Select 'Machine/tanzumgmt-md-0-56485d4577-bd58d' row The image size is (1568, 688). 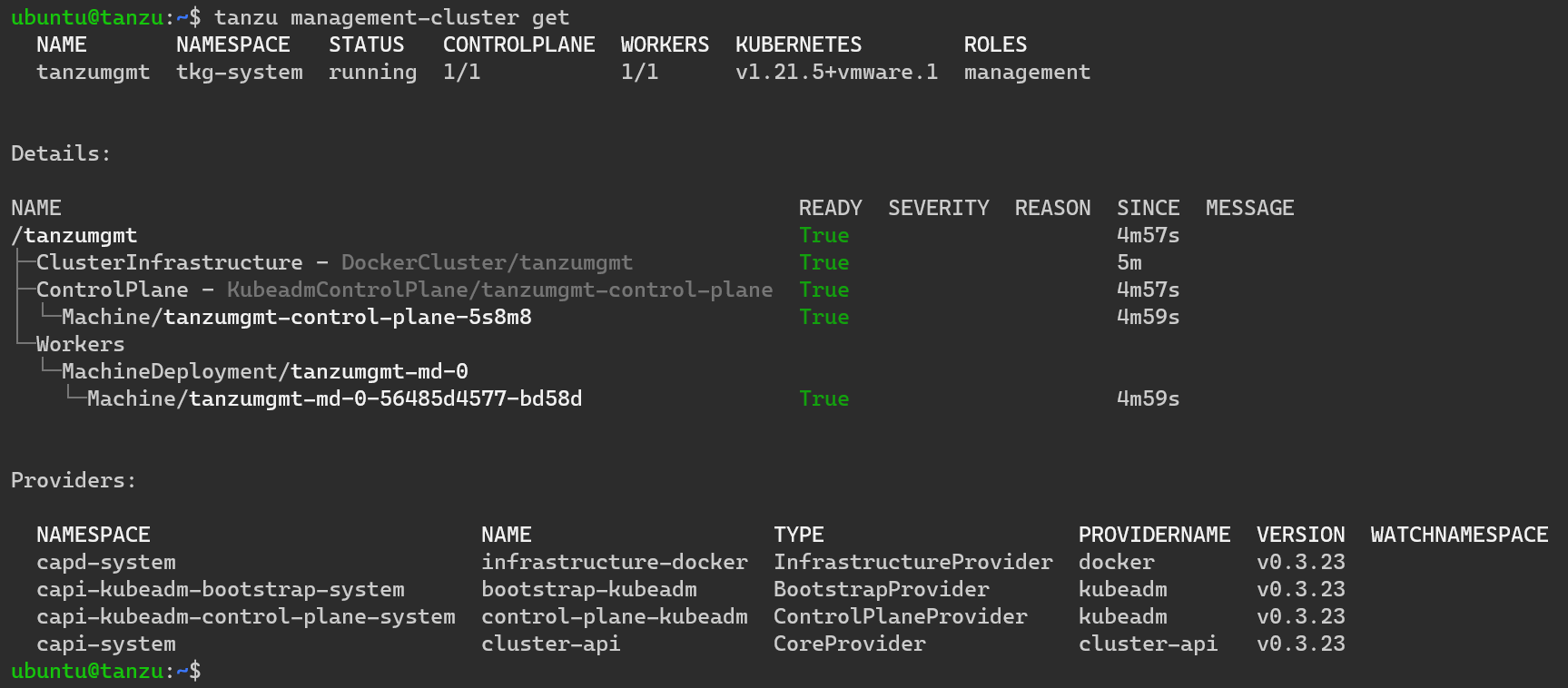point(335,398)
